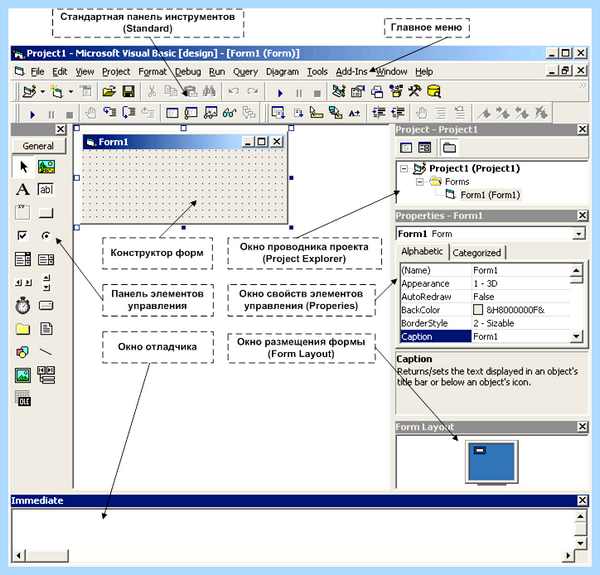Screen dimensions: 600x575
Task: Select the ComboBox control tool
Action: coord(23,259)
